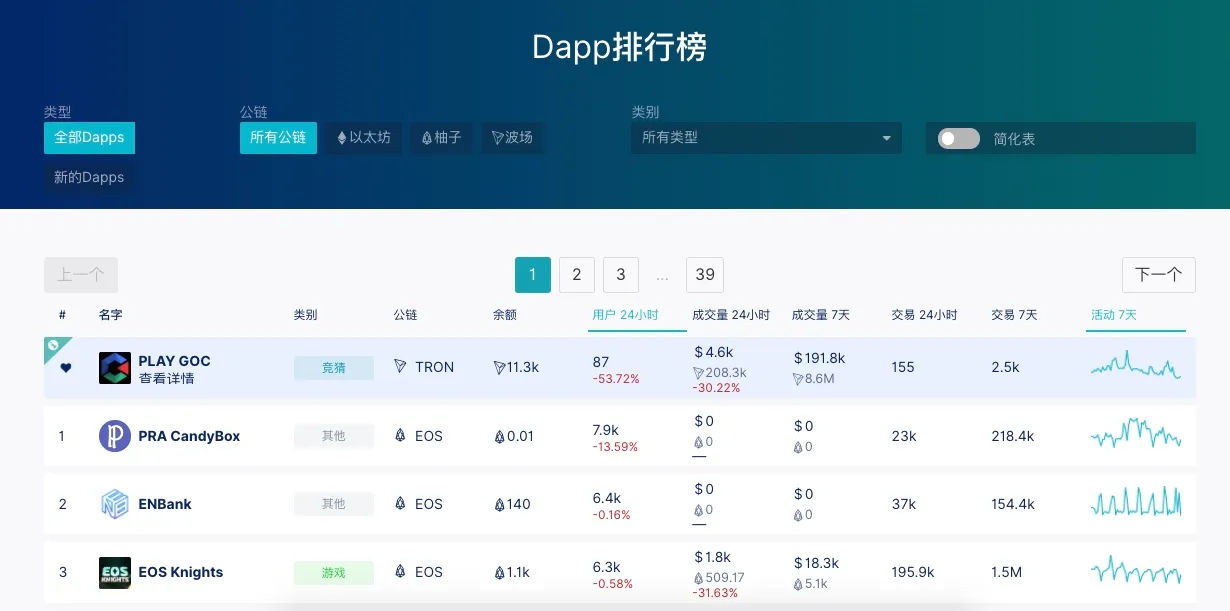Sort by 用户 24小时 column
Image resolution: width=1230 pixels, height=611 pixels.
(x=625, y=315)
